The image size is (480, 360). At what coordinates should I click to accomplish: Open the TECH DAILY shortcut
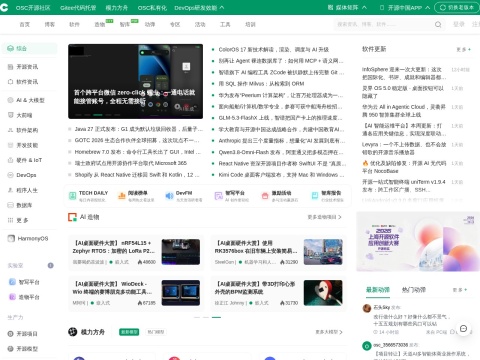(x=88, y=196)
